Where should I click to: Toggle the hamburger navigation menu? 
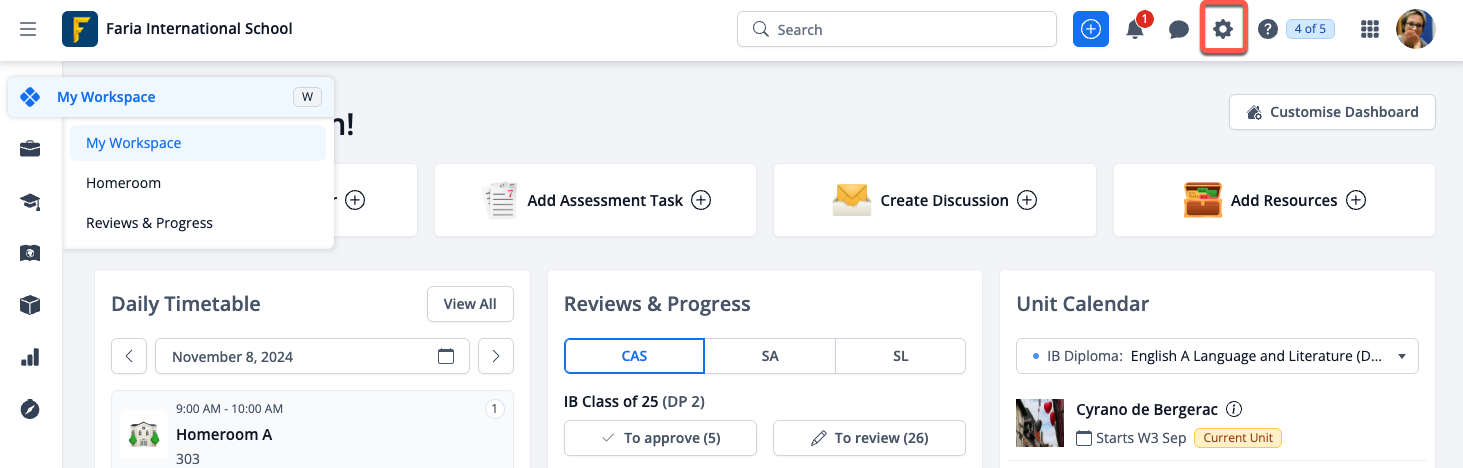pos(28,29)
